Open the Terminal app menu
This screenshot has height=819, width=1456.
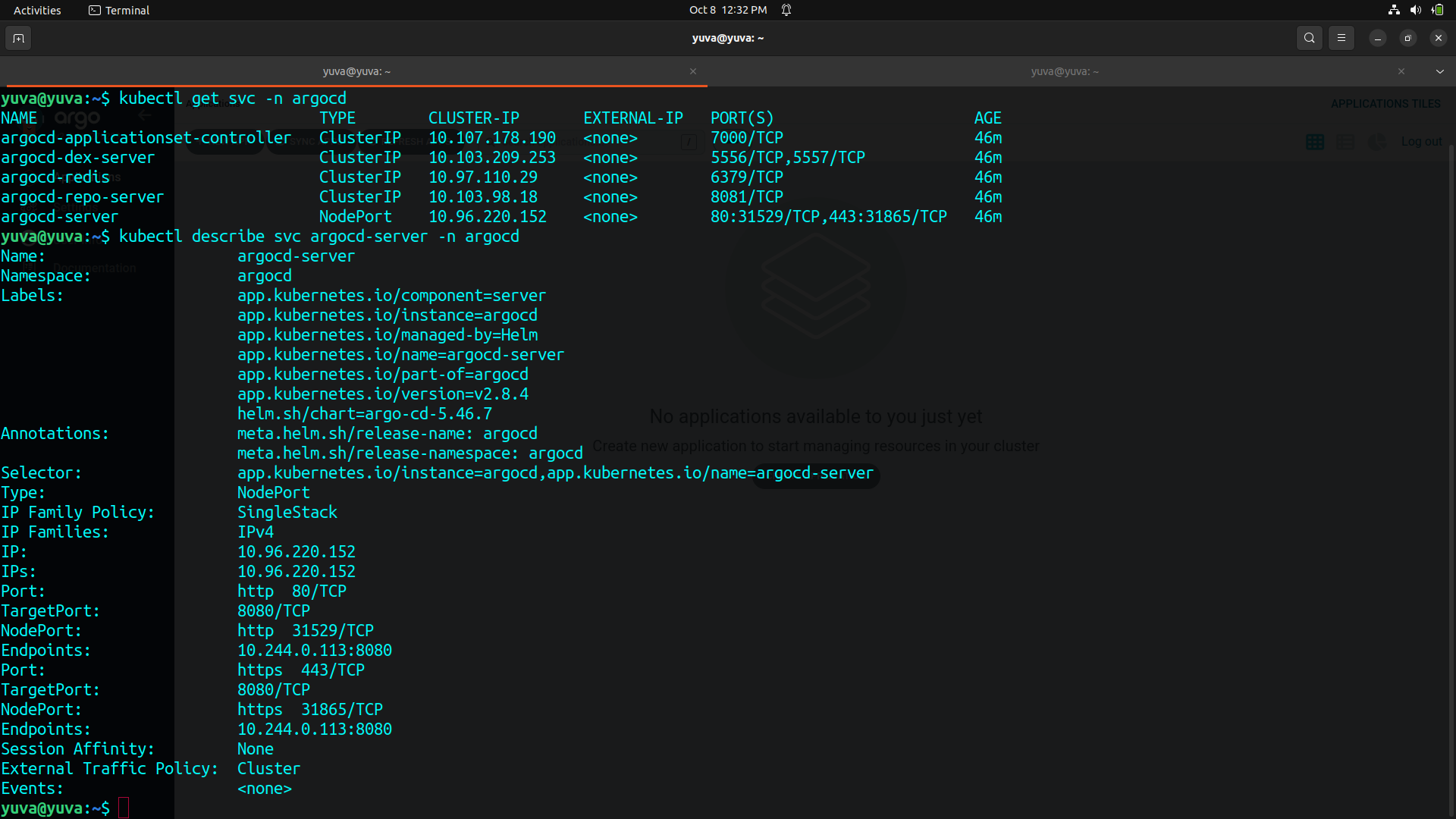[118, 10]
